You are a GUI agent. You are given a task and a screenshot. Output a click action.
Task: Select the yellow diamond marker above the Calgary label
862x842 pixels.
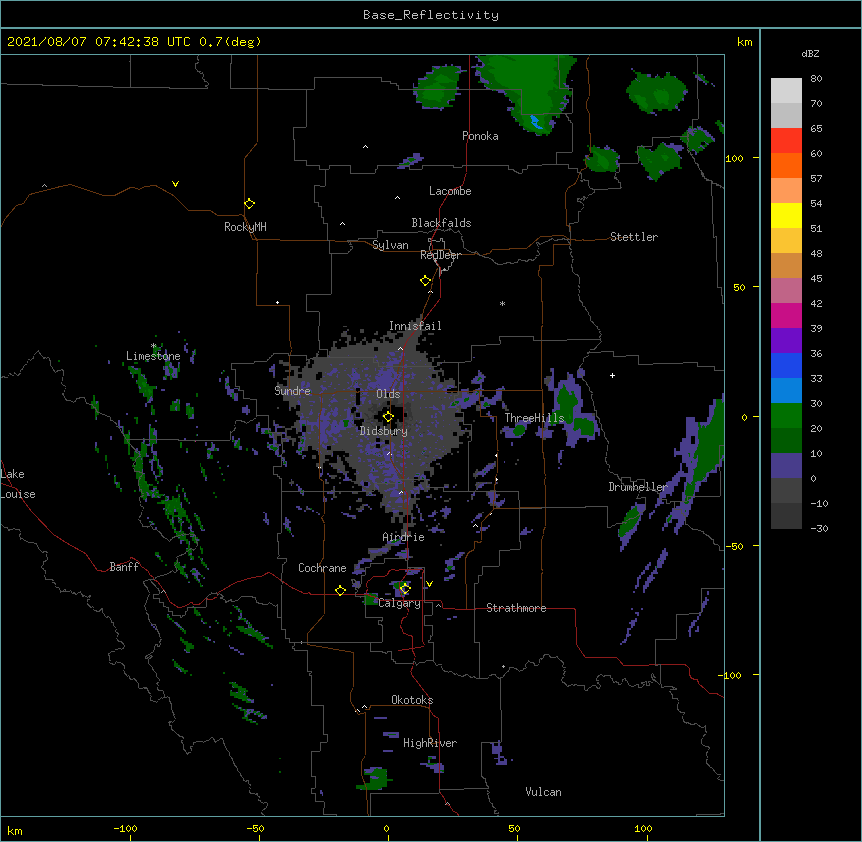tap(405, 589)
